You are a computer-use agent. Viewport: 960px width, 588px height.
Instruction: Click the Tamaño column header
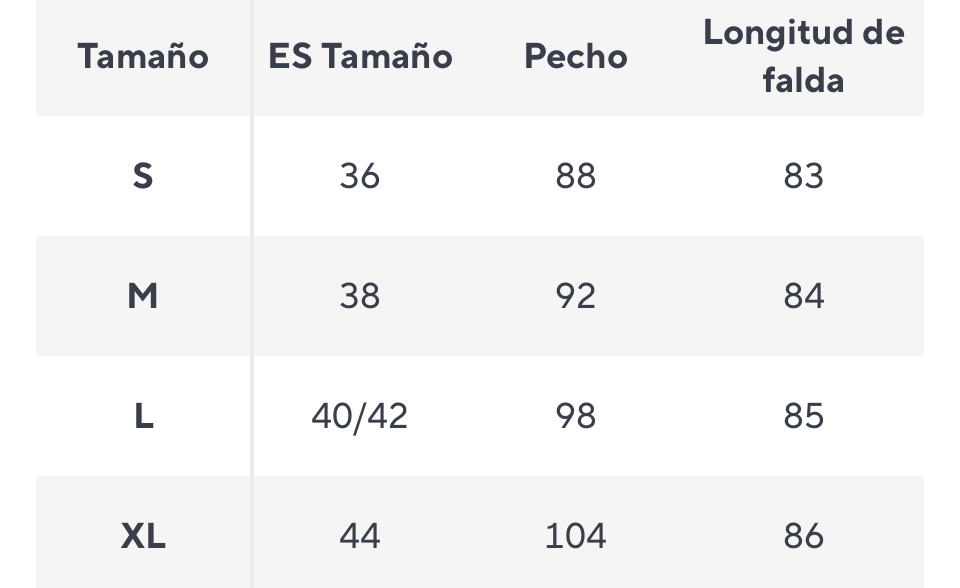click(x=143, y=56)
